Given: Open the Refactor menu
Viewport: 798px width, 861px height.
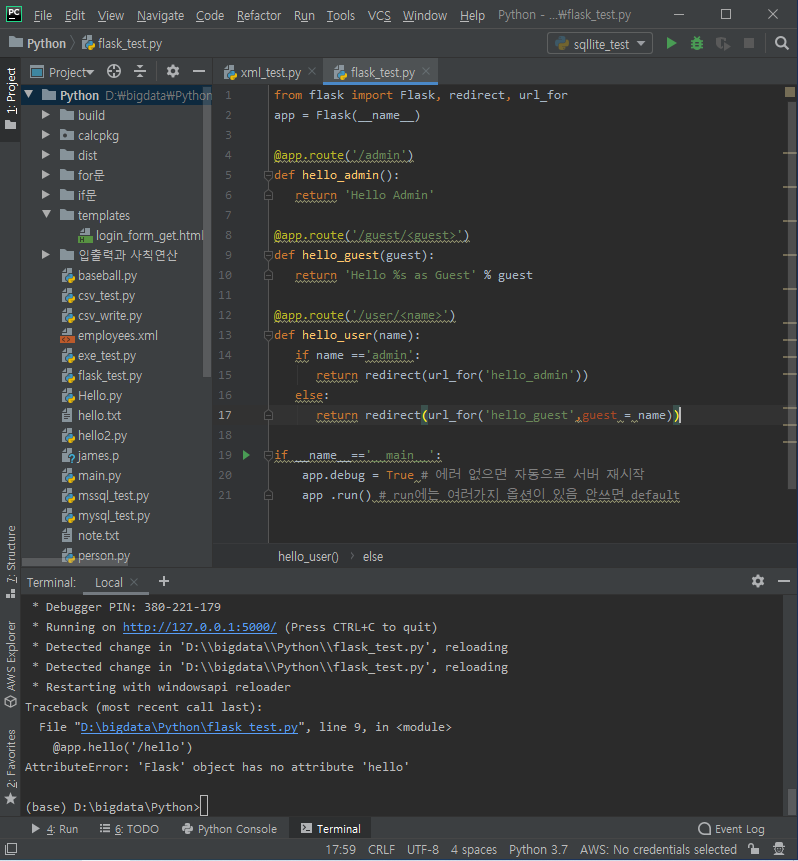Looking at the screenshot, I should point(259,15).
